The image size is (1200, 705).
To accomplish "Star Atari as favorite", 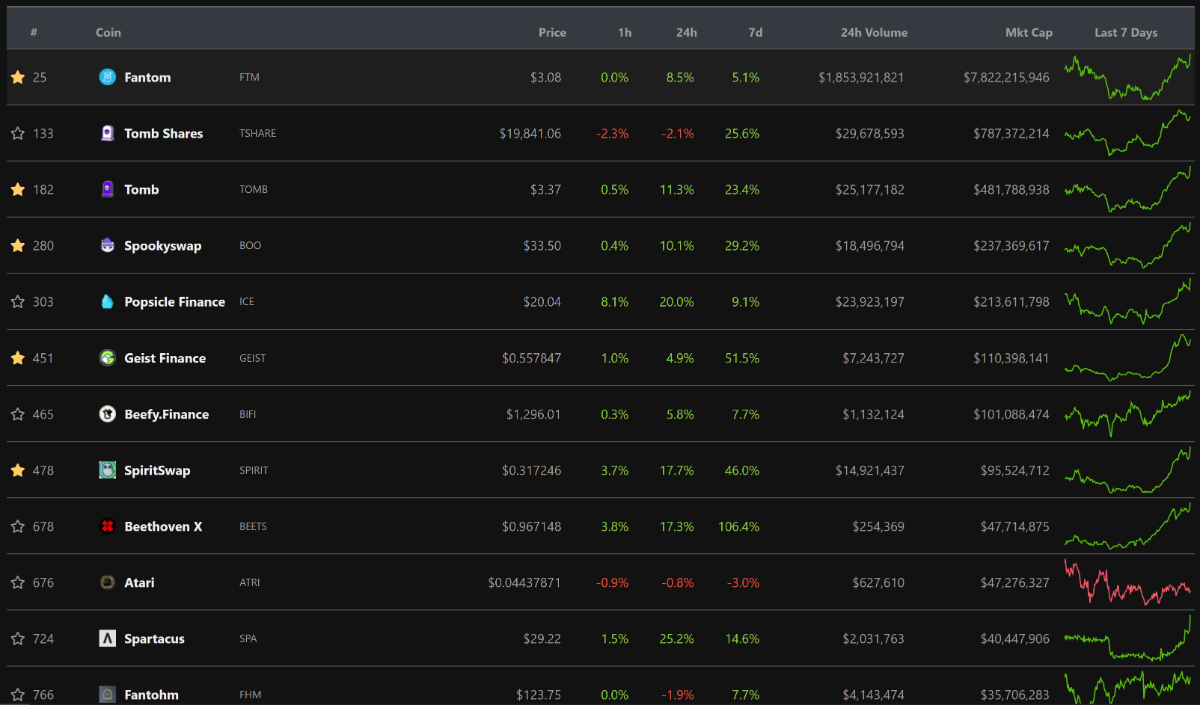I will 17,582.
